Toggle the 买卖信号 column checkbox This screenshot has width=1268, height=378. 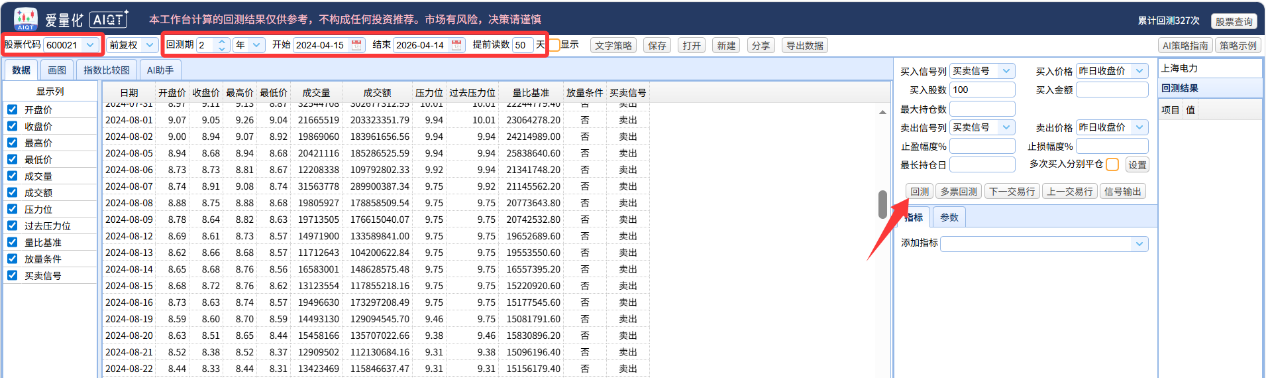click(x=12, y=276)
